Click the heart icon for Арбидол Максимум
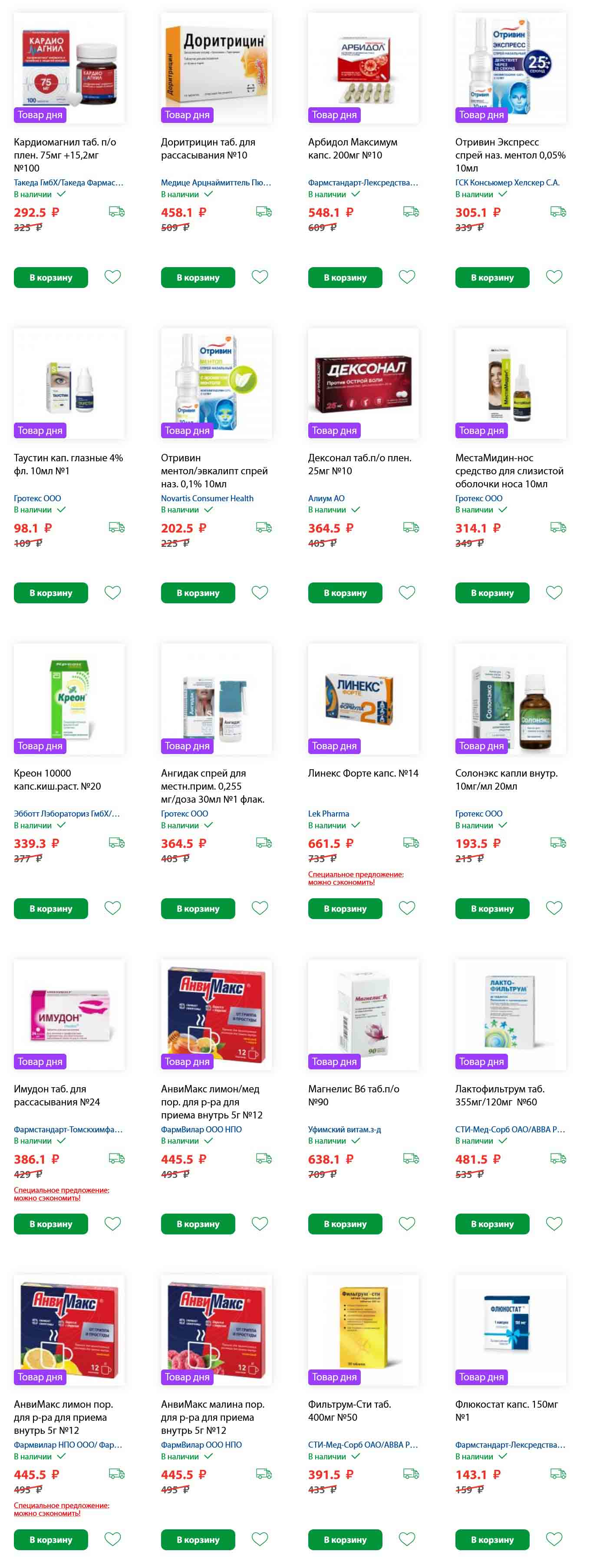 pyautogui.click(x=407, y=277)
